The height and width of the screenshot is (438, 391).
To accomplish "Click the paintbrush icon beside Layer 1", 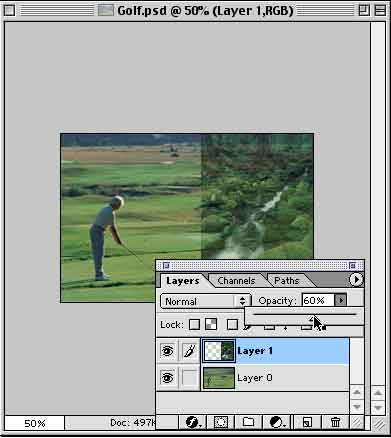I will [x=190, y=351].
